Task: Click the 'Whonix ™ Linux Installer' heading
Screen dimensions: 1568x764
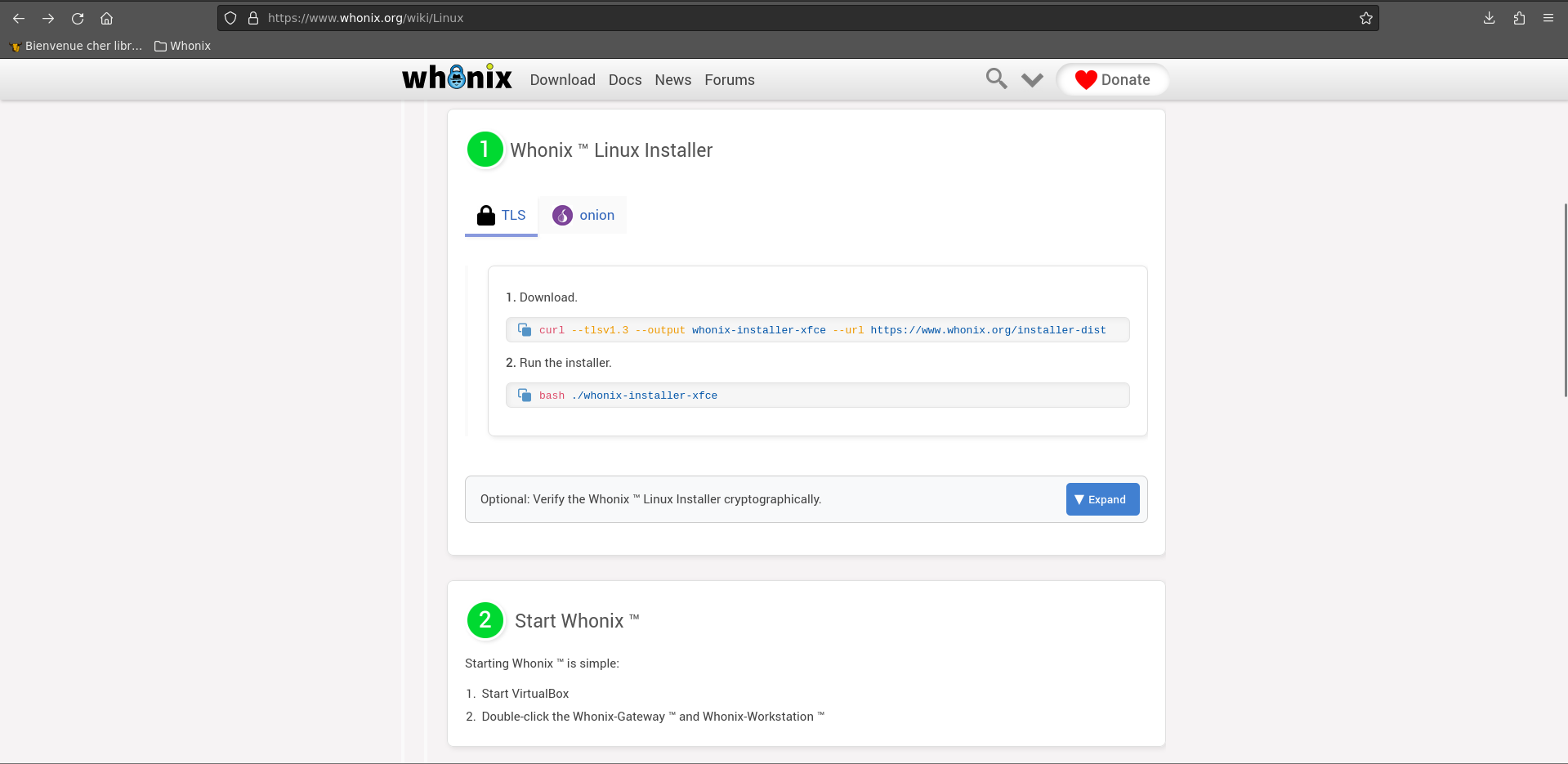Action: [611, 150]
